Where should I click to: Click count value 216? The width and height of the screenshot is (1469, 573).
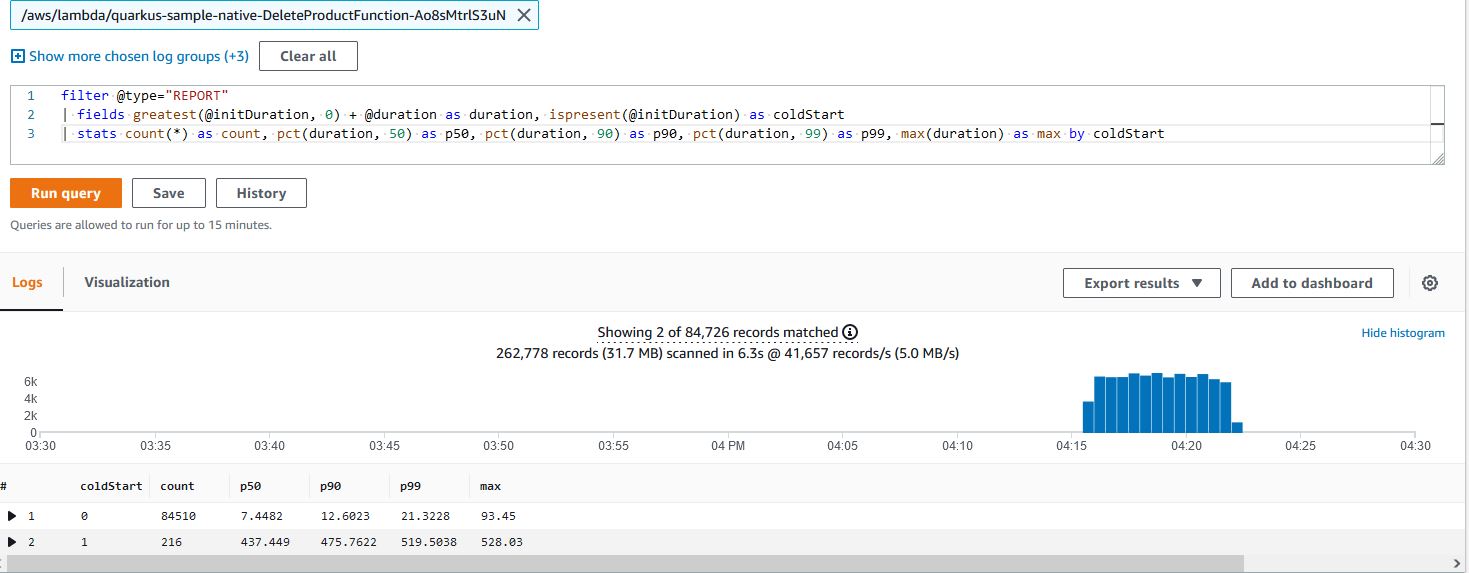pos(171,542)
